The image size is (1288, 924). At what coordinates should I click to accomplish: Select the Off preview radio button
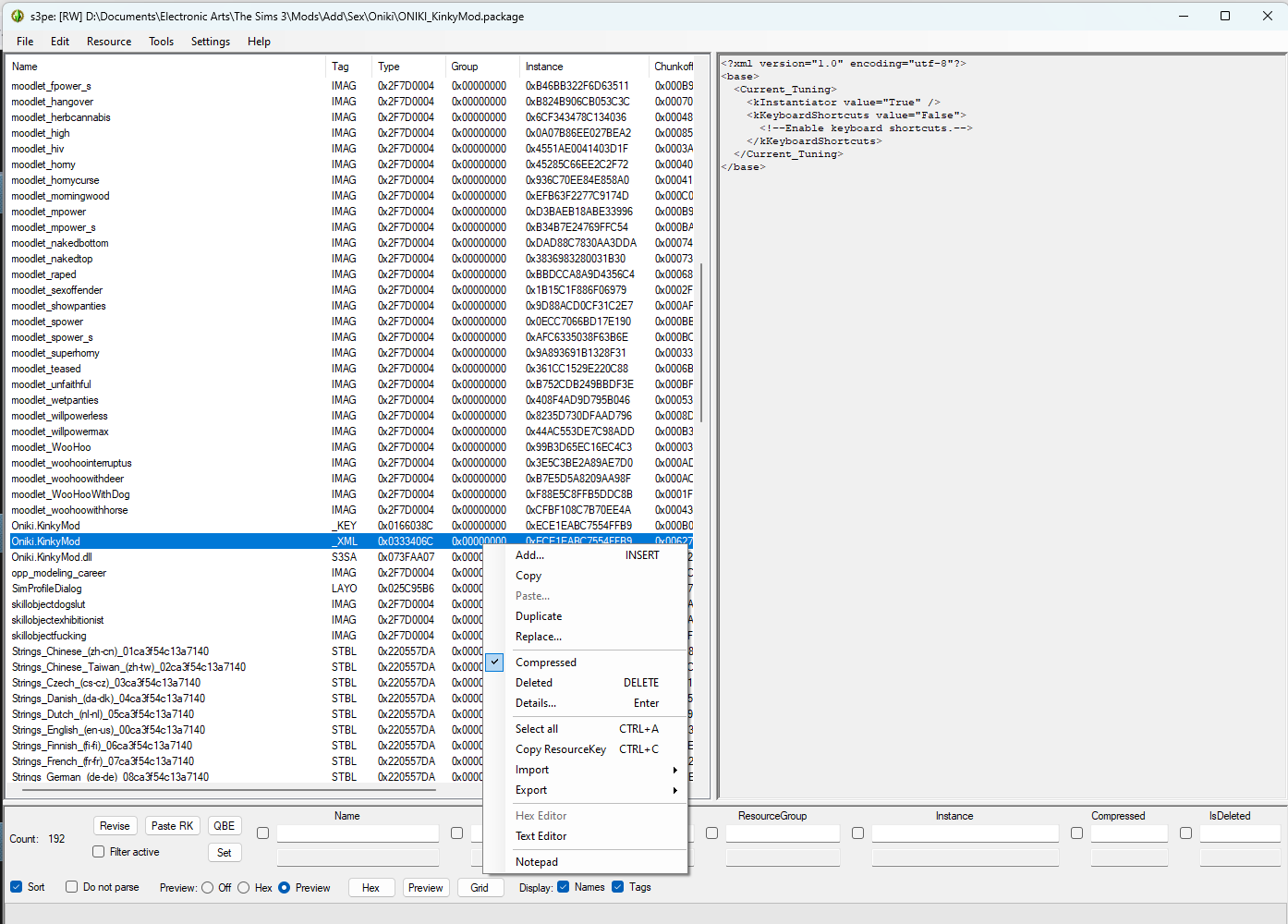tap(208, 888)
